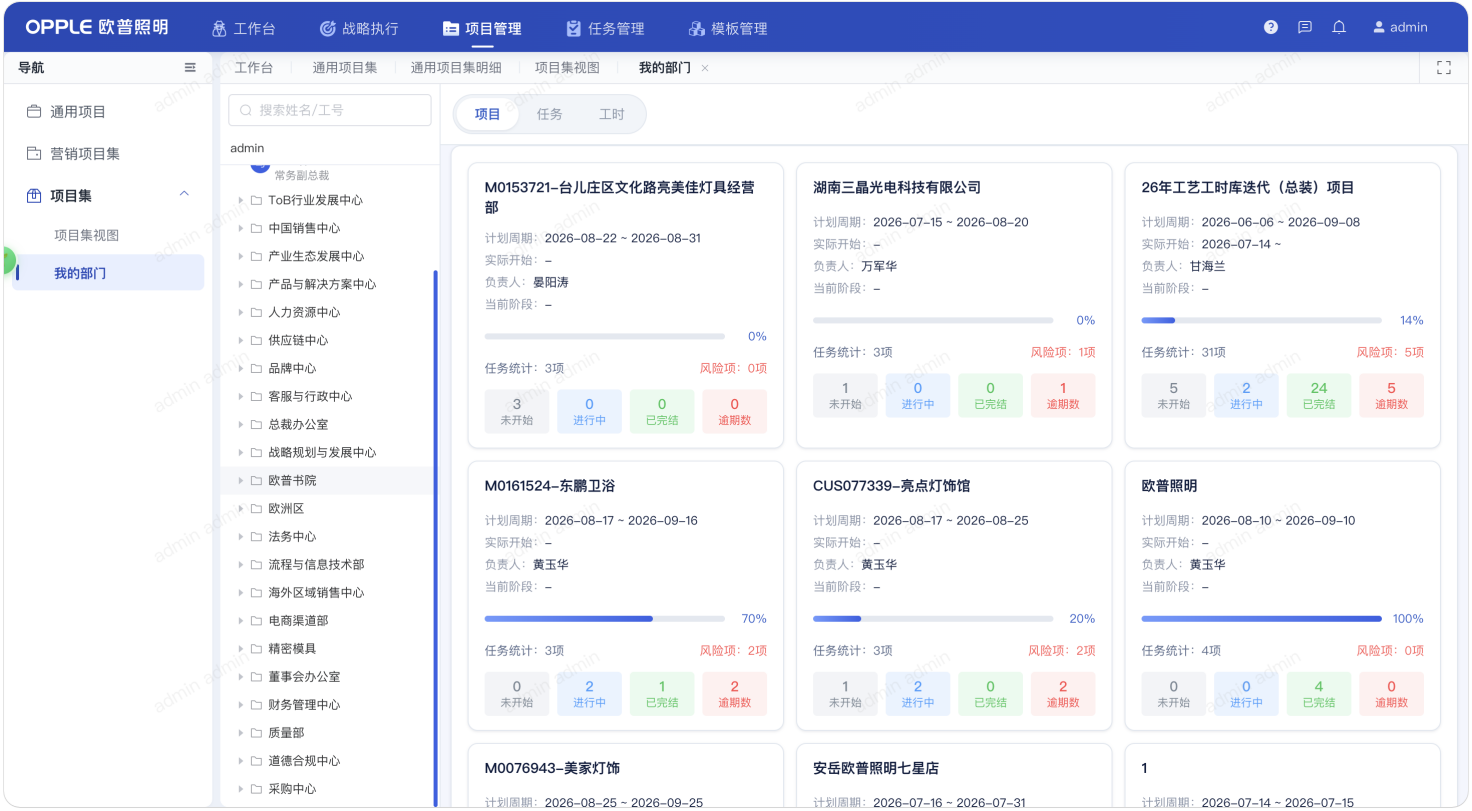
Task: Expand the 质量部 tree node
Action: (x=241, y=732)
